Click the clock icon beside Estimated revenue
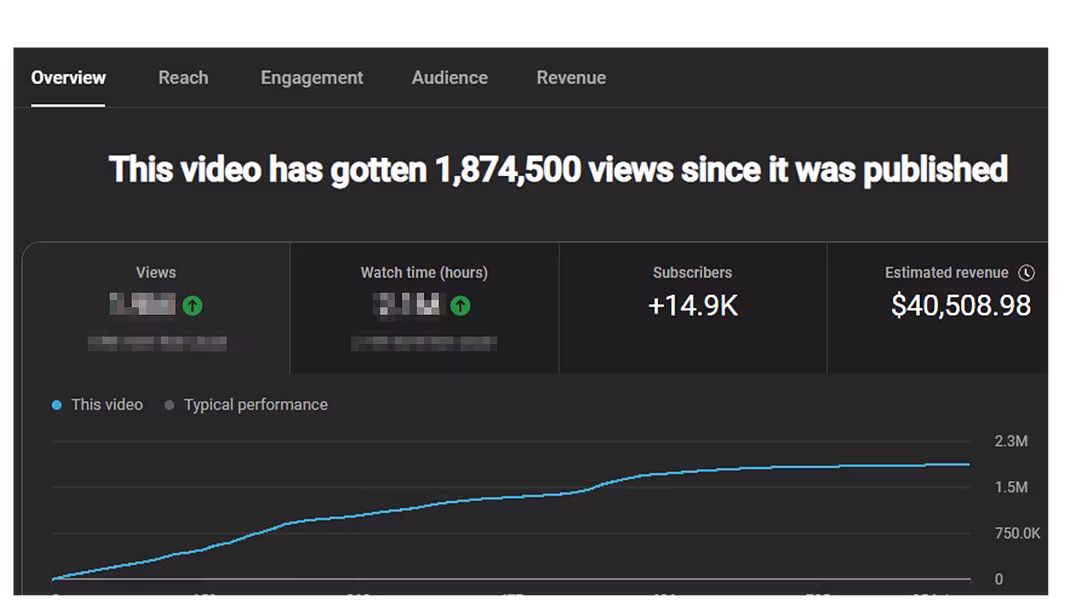Screen dimensions: 1080x608 (1026, 273)
